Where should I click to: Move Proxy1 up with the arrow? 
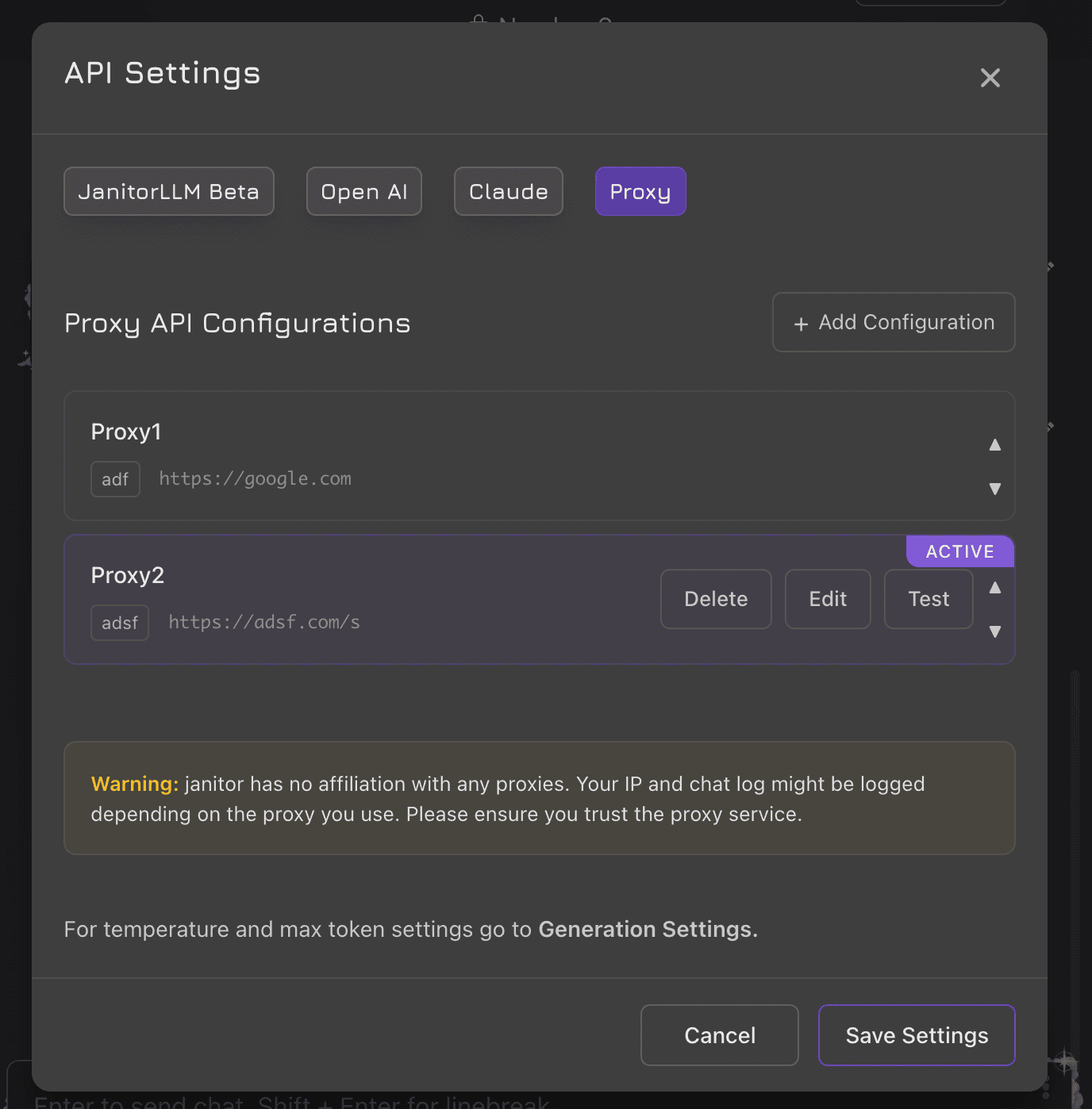point(994,445)
